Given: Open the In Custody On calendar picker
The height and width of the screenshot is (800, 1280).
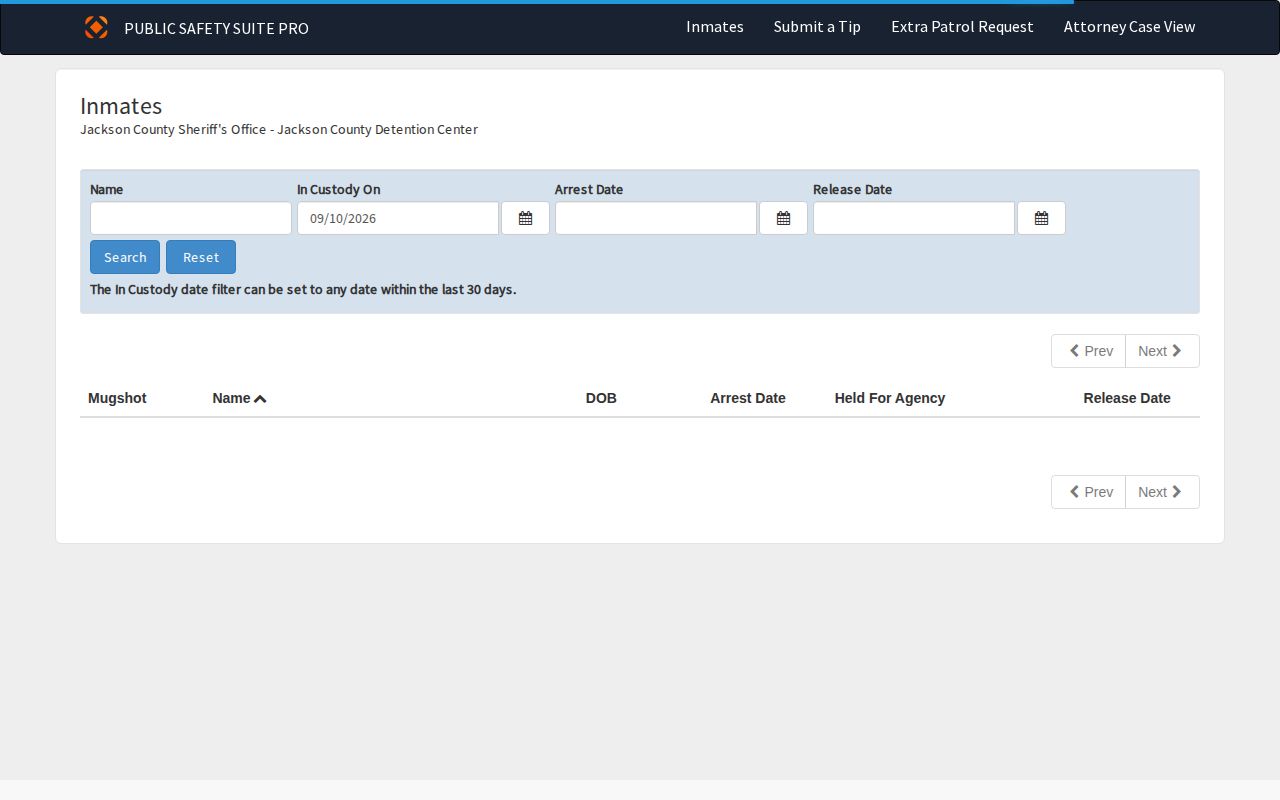Looking at the screenshot, I should [525, 218].
